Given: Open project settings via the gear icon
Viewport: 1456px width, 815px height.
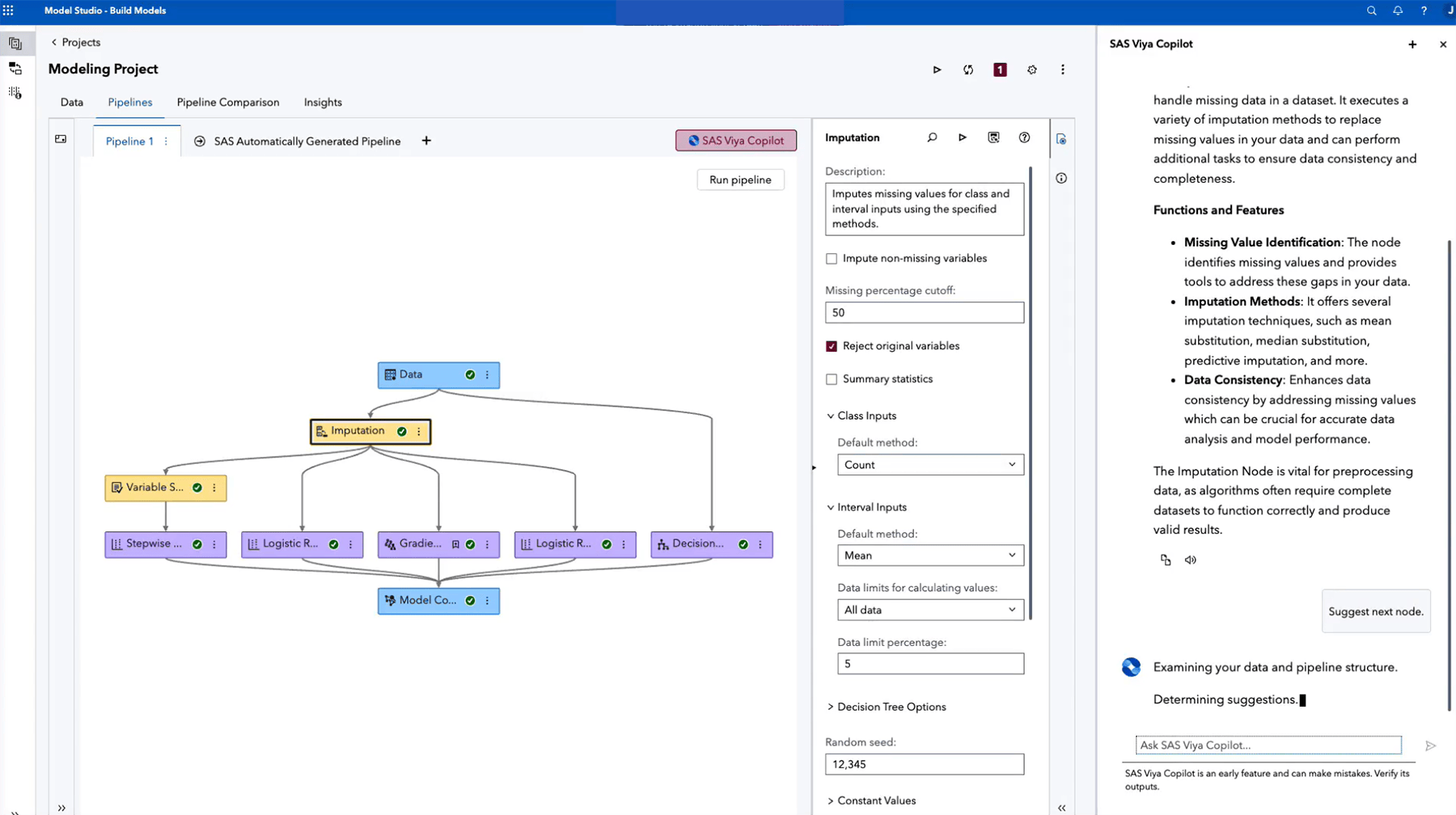Looking at the screenshot, I should [1032, 70].
